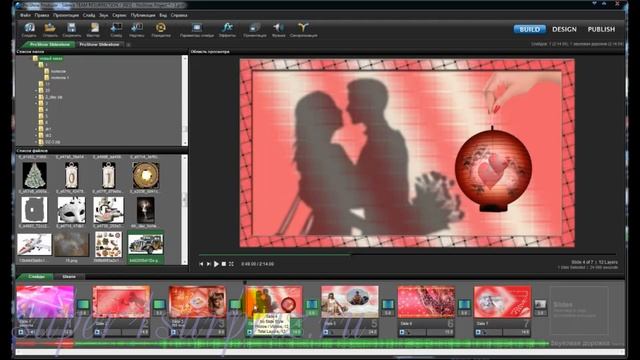Open the Слайд menu
The image size is (640, 360).
89,15
